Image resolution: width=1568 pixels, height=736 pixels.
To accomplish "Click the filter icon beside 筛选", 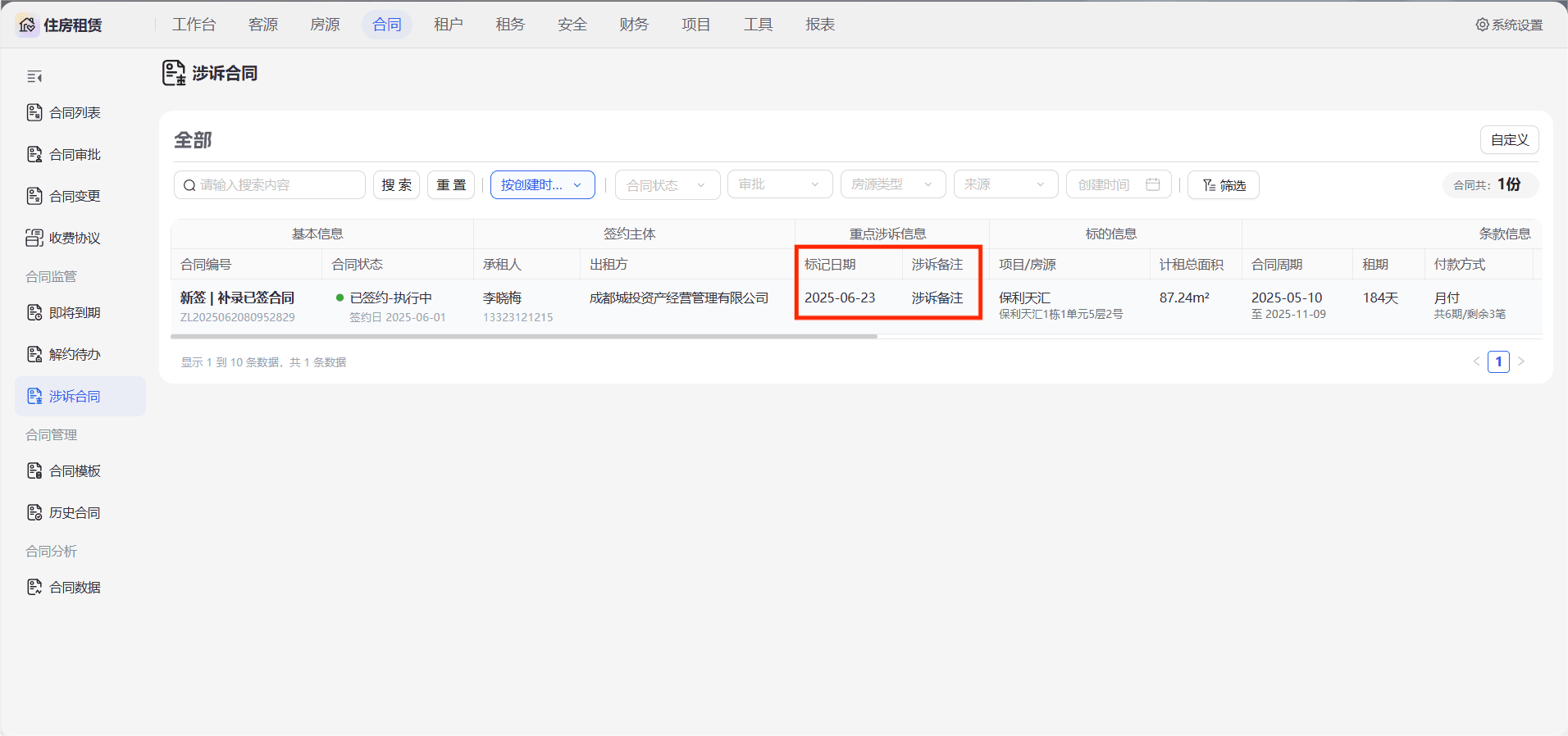I will pyautogui.click(x=1209, y=185).
